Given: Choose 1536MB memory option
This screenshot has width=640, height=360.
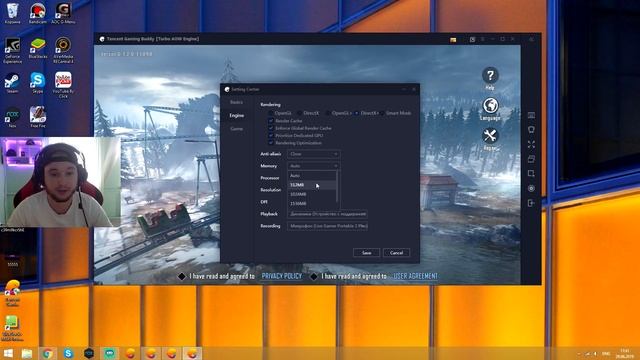Looking at the screenshot, I should coord(312,204).
